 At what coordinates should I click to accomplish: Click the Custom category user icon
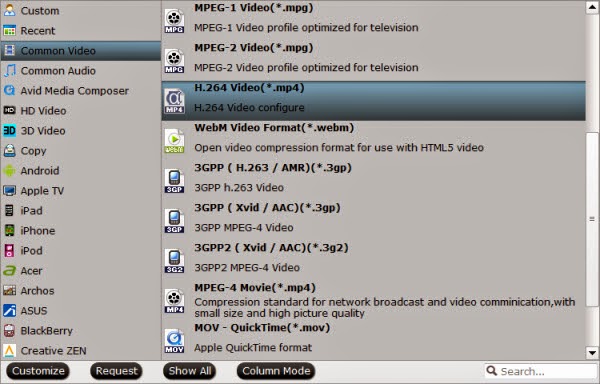click(x=10, y=10)
